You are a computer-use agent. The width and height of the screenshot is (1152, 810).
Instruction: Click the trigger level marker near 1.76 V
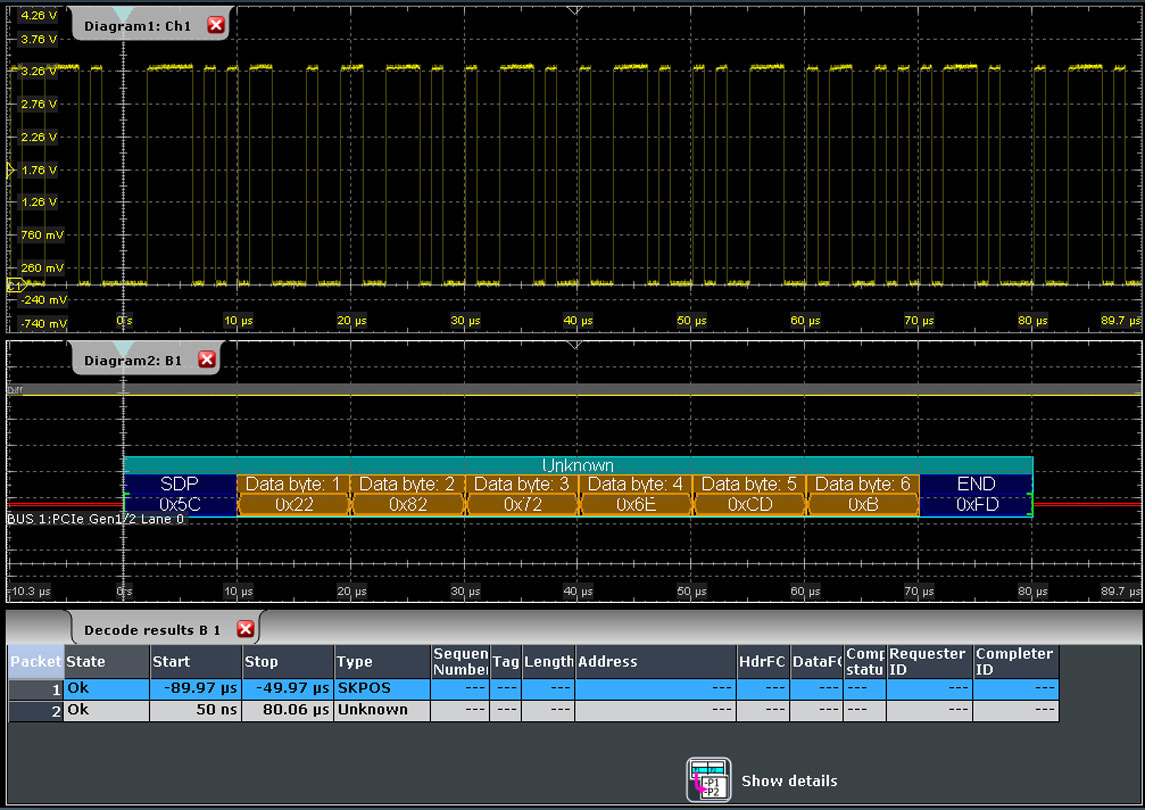pos(12,171)
